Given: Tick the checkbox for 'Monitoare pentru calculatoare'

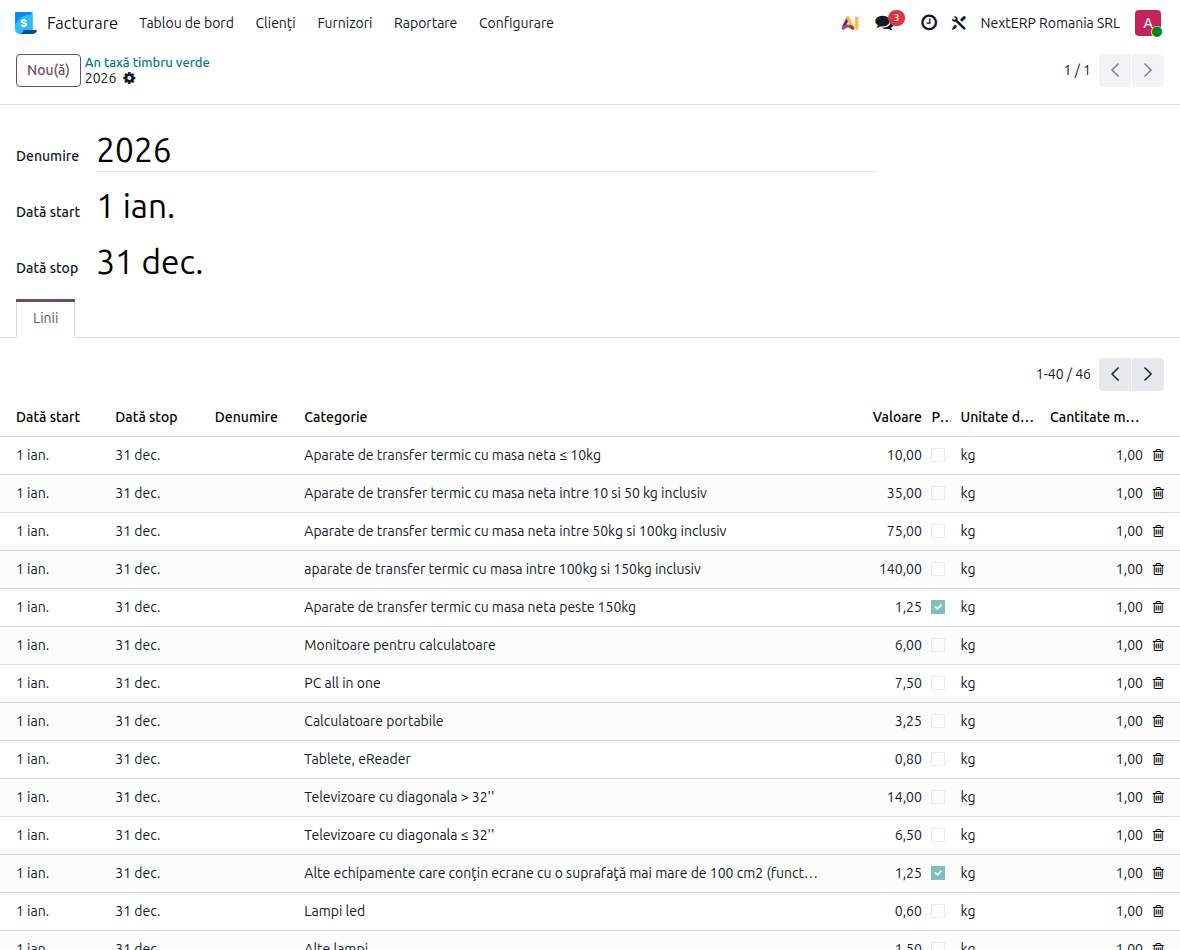Looking at the screenshot, I should point(938,645).
